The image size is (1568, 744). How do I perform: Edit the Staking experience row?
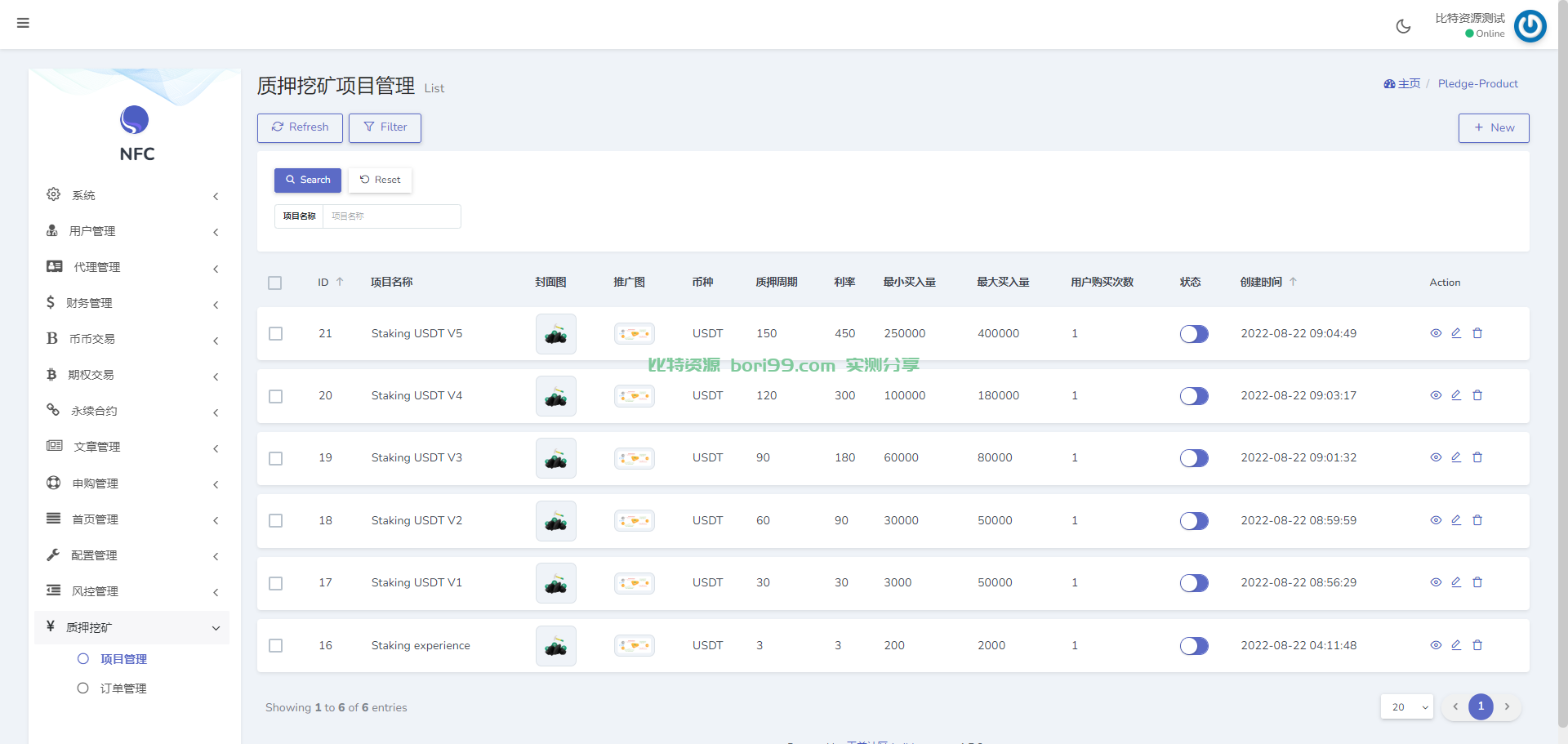pyautogui.click(x=1456, y=645)
